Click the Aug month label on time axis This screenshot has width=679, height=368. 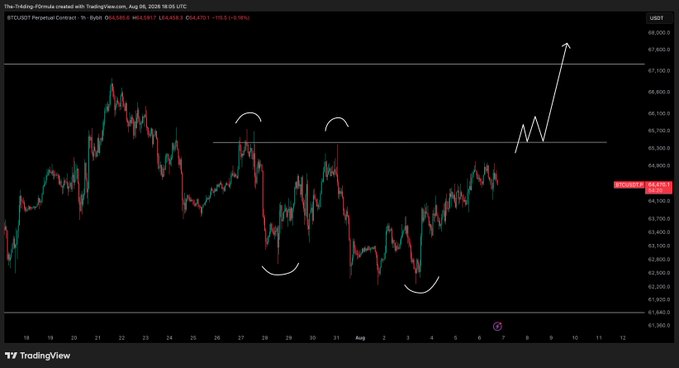coord(360,338)
